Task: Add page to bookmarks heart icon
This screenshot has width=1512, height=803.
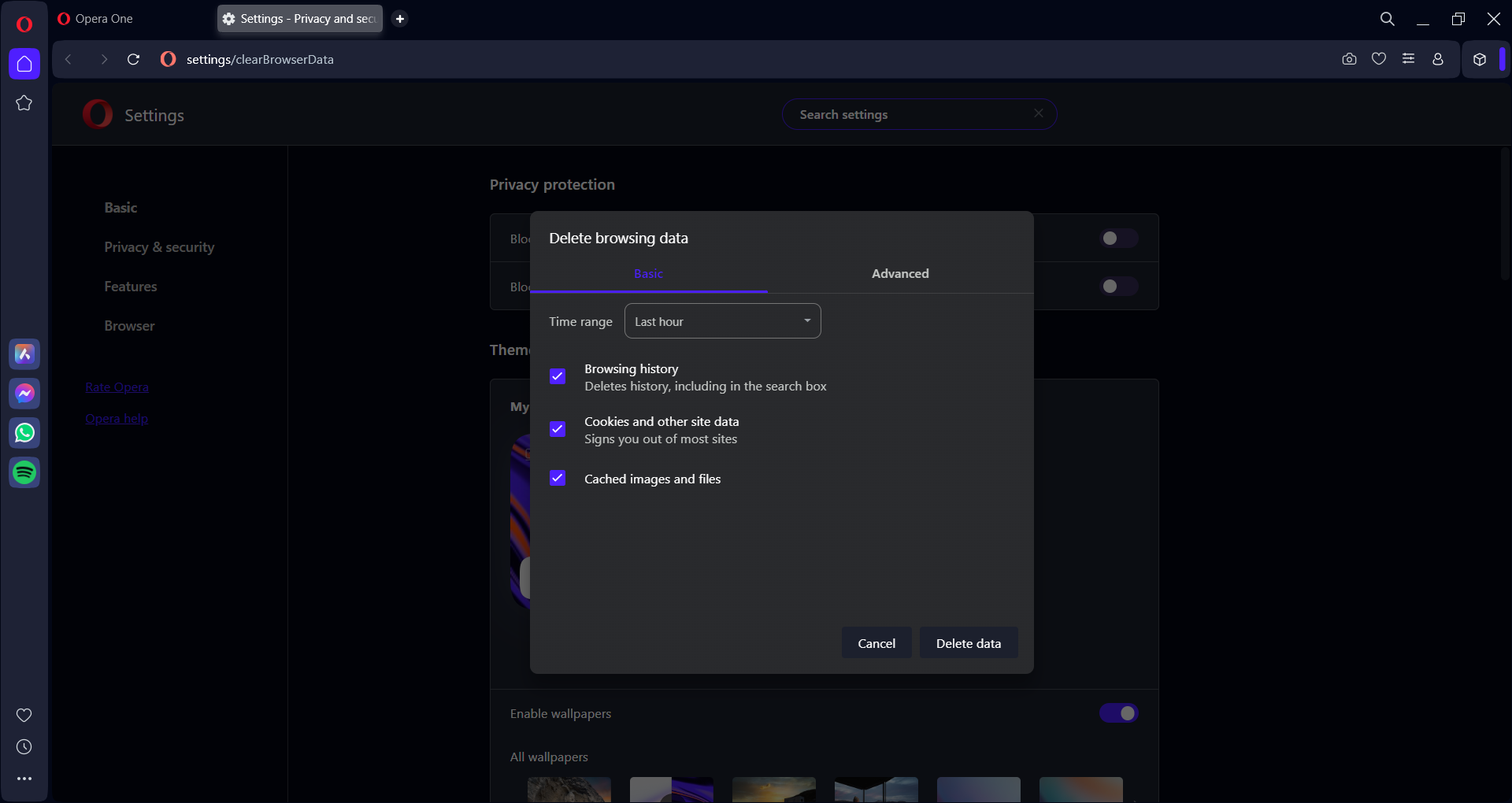Action: coord(1379,59)
